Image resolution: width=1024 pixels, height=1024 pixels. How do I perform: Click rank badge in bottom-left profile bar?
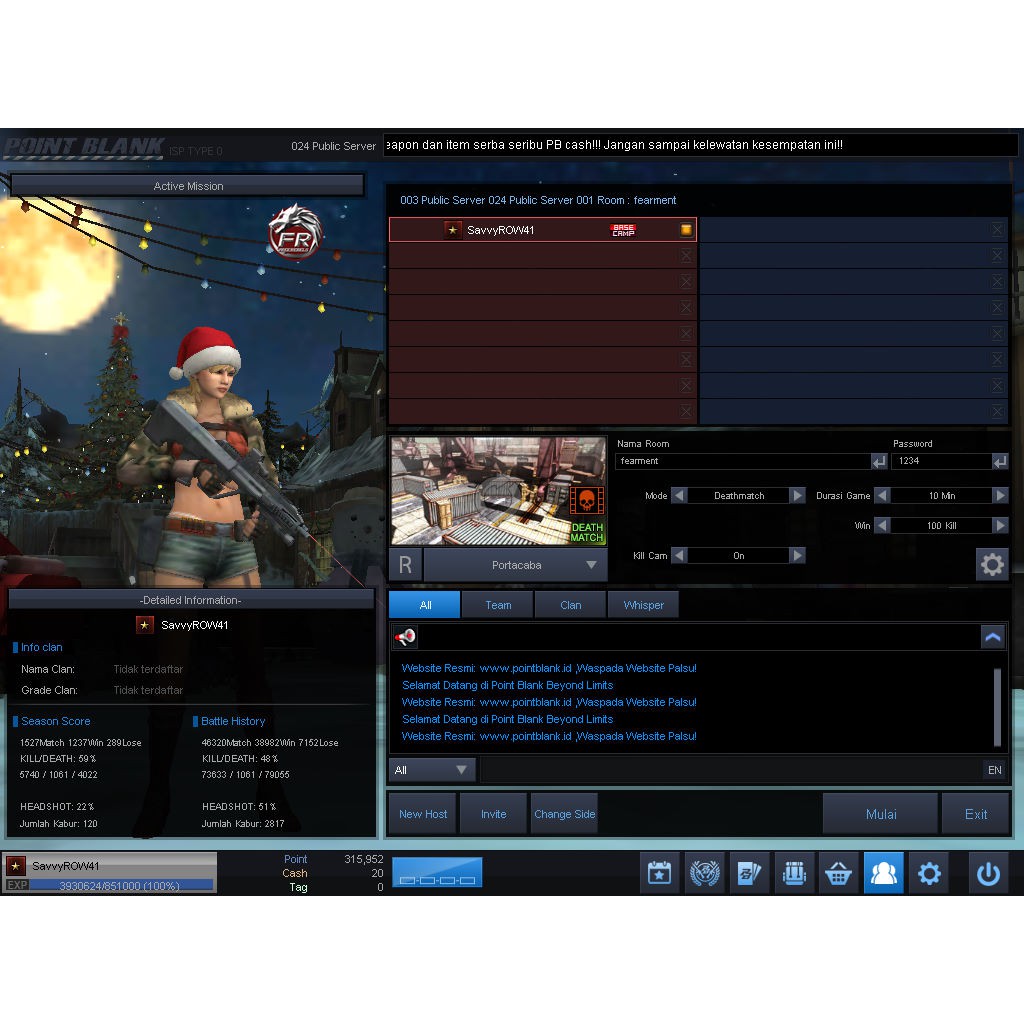(16, 866)
